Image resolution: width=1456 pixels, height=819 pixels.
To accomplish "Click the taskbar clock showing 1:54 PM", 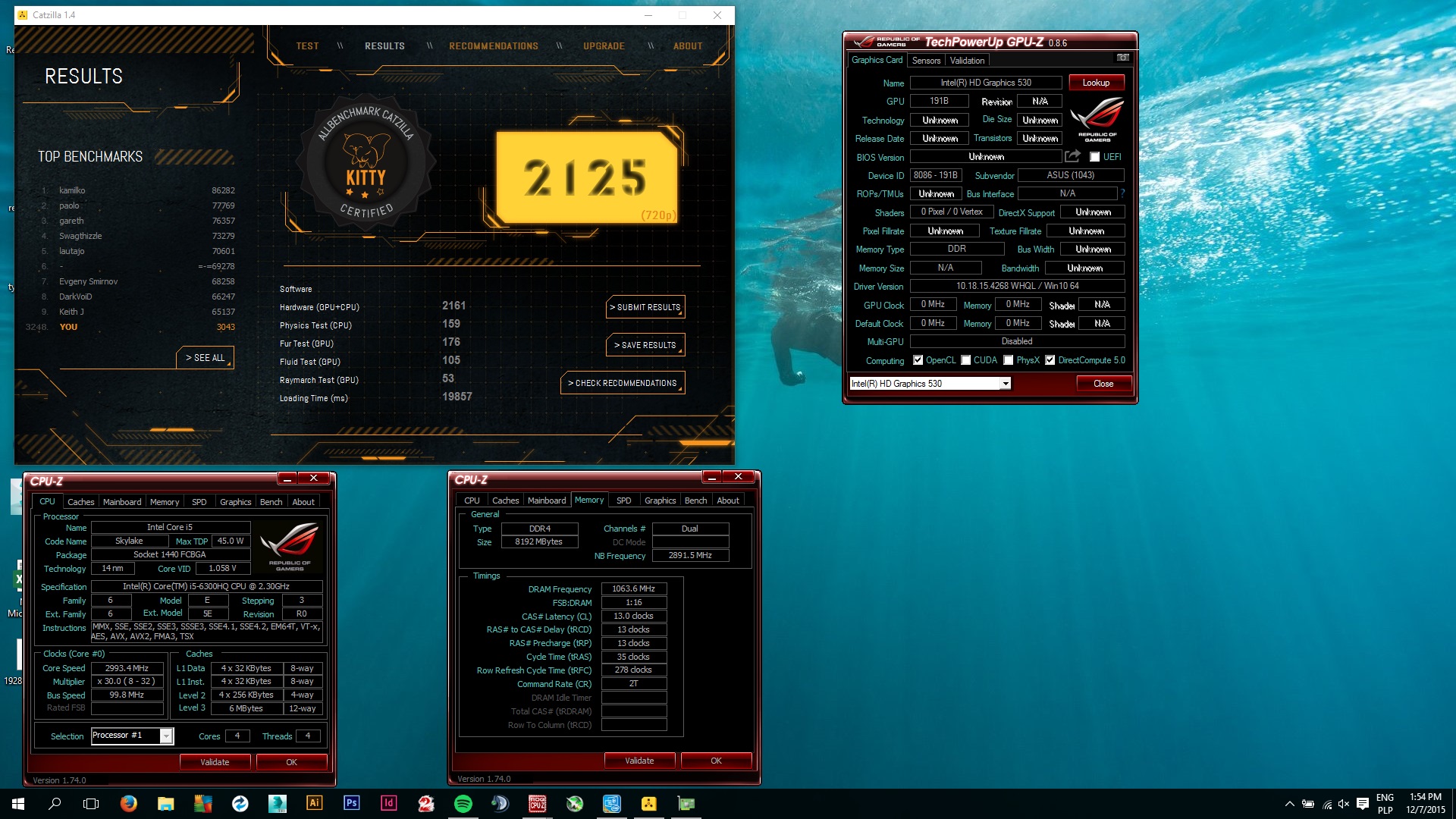I will point(1426,803).
